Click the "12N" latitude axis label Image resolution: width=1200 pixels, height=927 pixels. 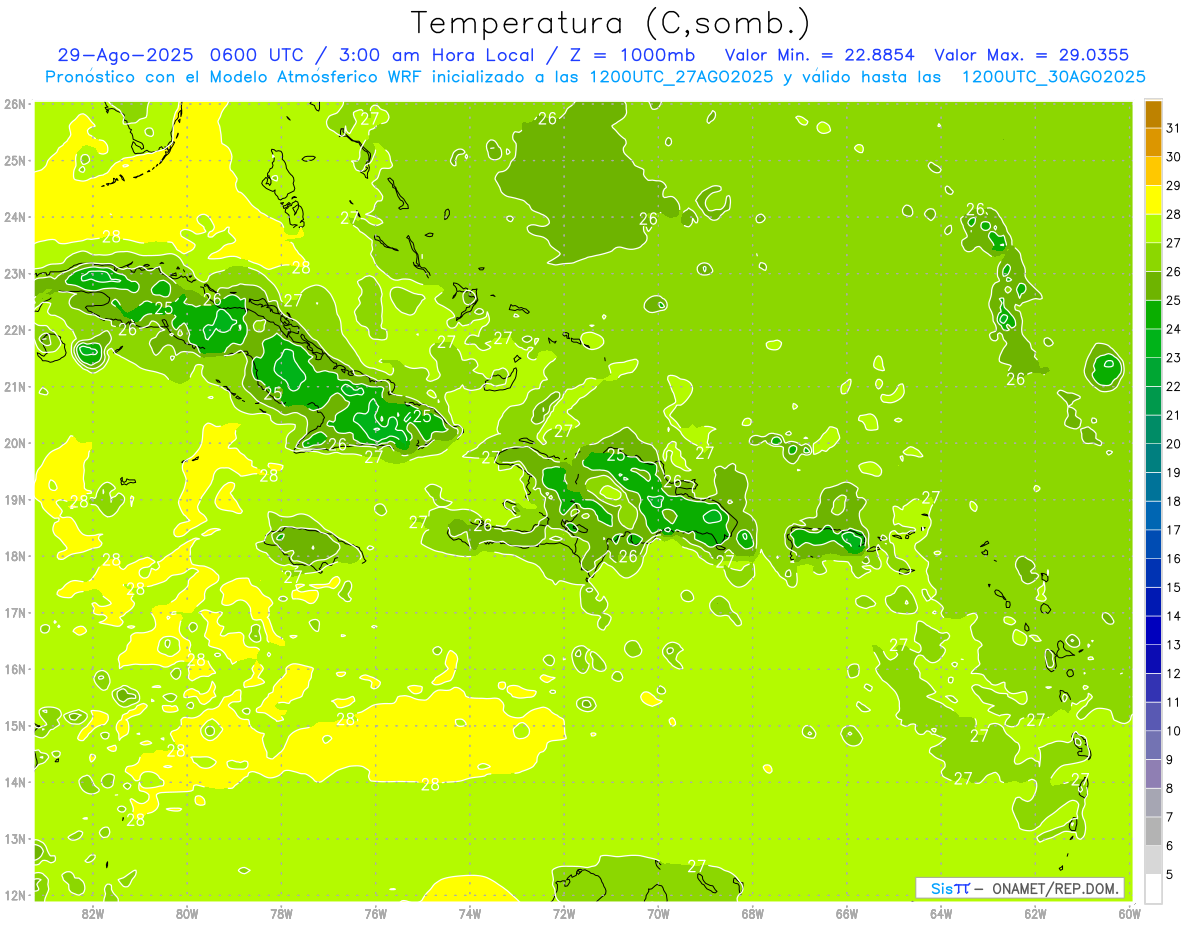pos(14,895)
